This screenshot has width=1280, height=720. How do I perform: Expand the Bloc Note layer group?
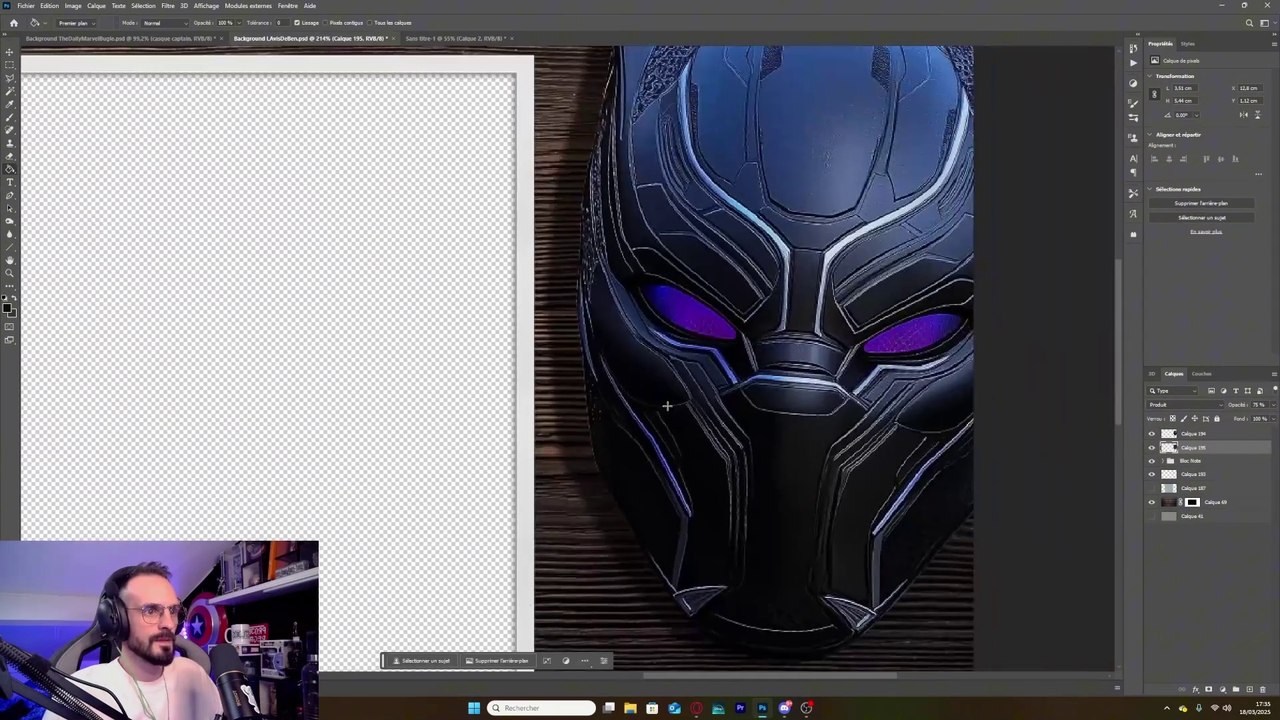tap(1163, 461)
